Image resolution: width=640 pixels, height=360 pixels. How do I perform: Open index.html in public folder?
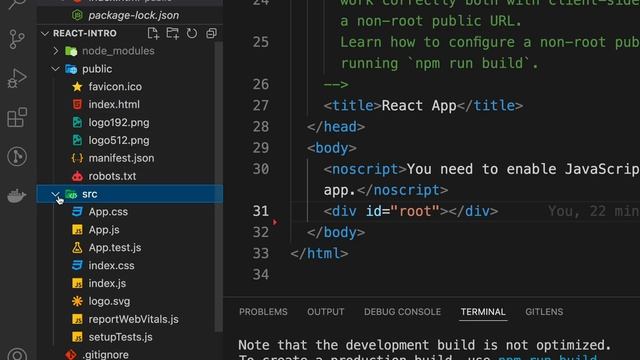(114, 104)
